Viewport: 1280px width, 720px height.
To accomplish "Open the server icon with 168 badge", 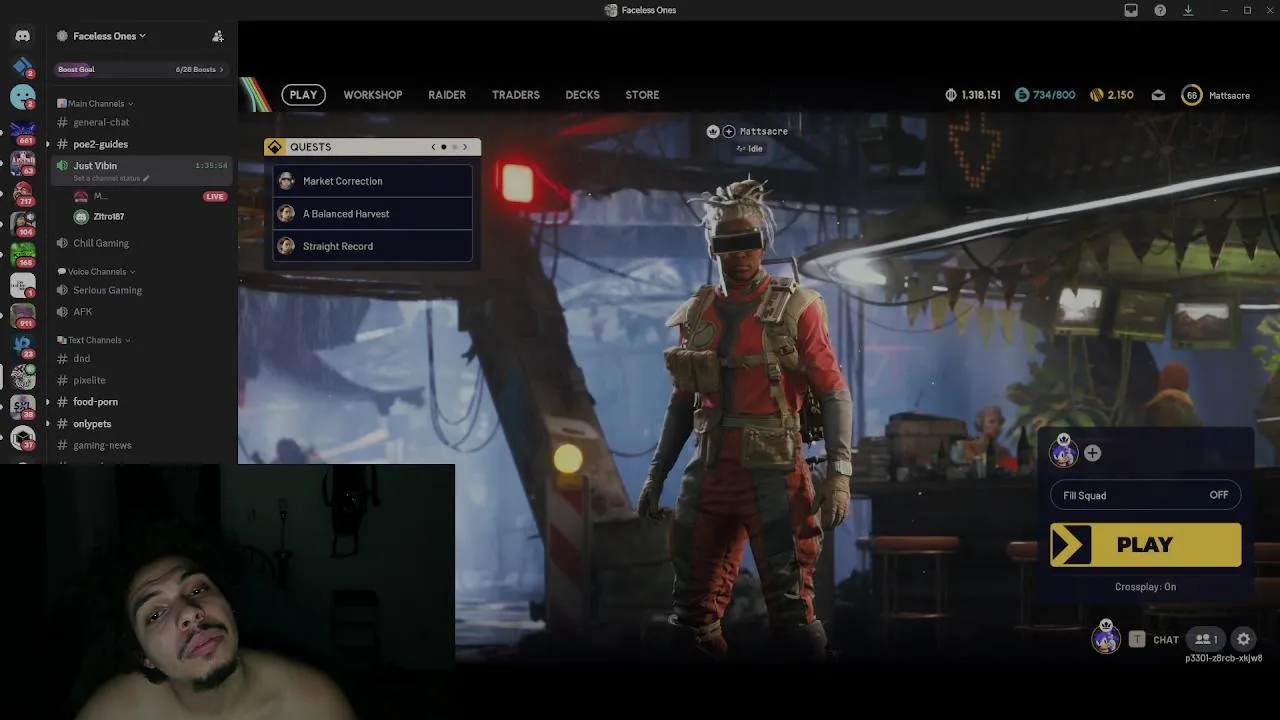I will tap(22, 254).
